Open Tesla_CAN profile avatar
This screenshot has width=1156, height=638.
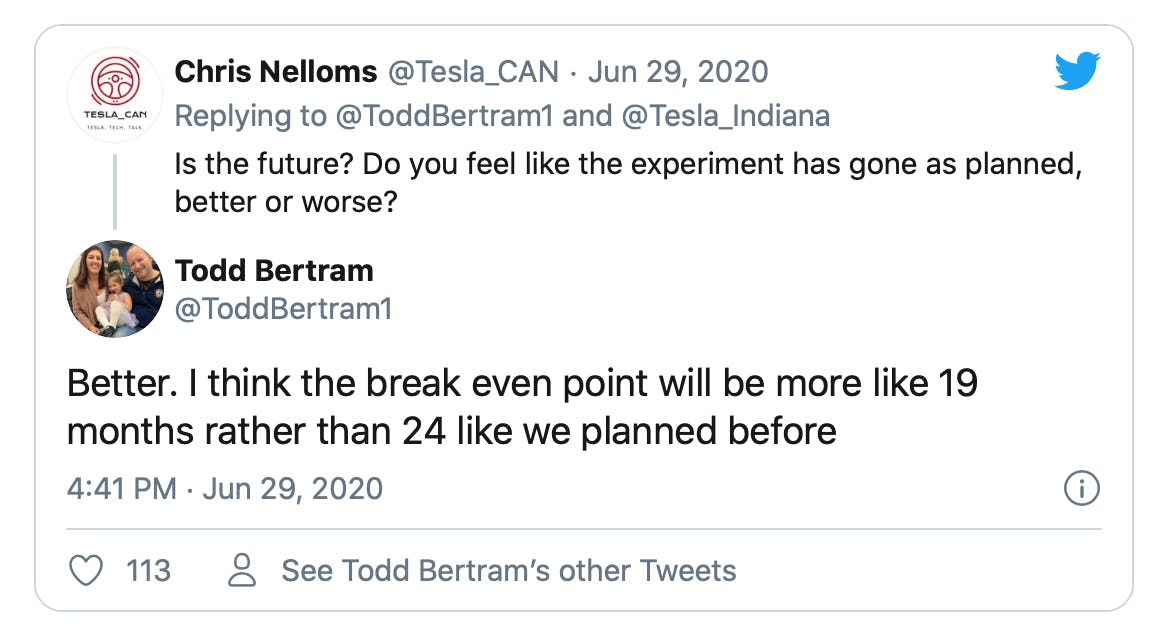pyautogui.click(x=115, y=94)
